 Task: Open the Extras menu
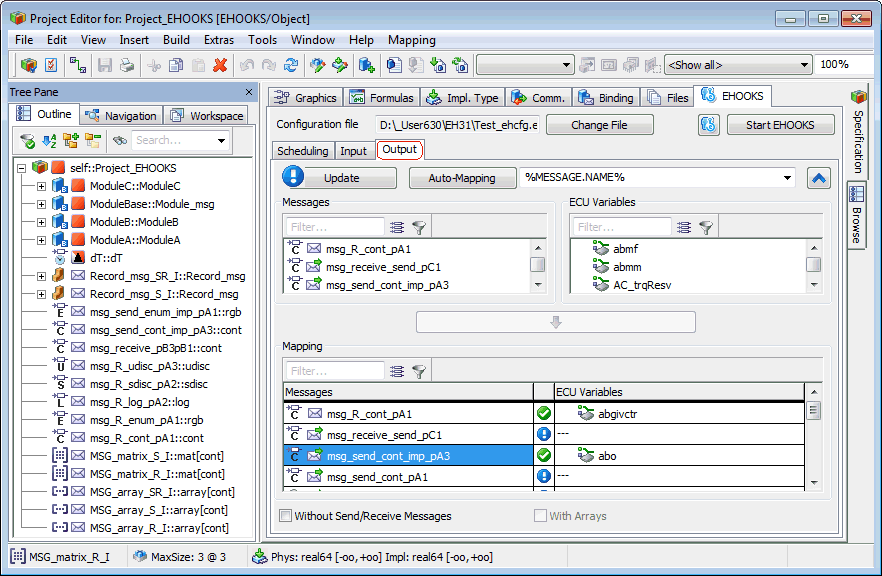(219, 40)
